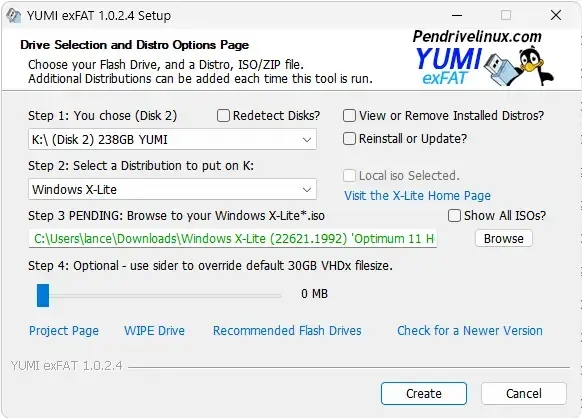Open the Project Page link

coord(64,330)
